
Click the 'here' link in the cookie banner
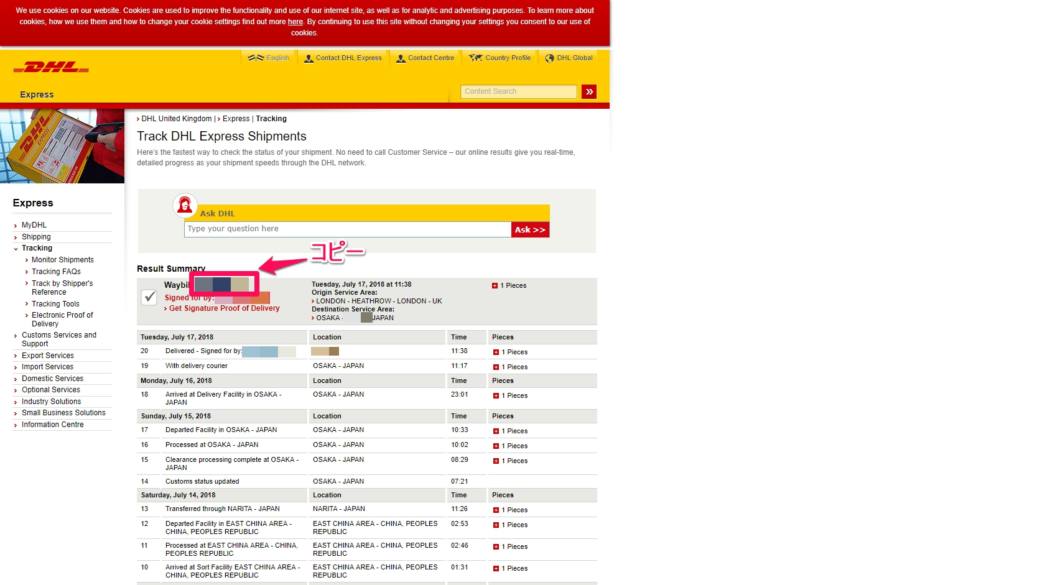point(295,22)
